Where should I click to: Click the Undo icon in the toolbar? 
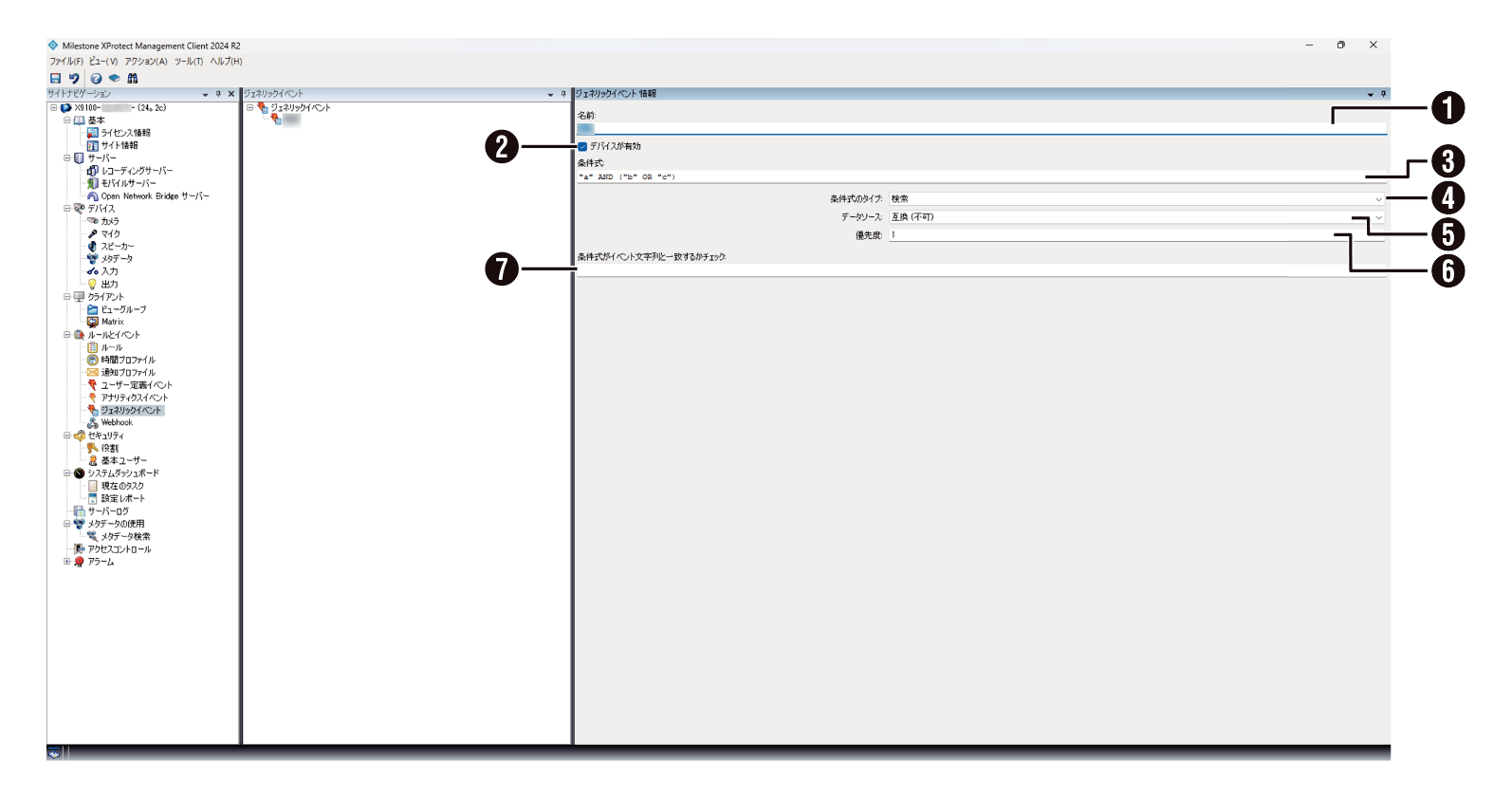pos(74,79)
